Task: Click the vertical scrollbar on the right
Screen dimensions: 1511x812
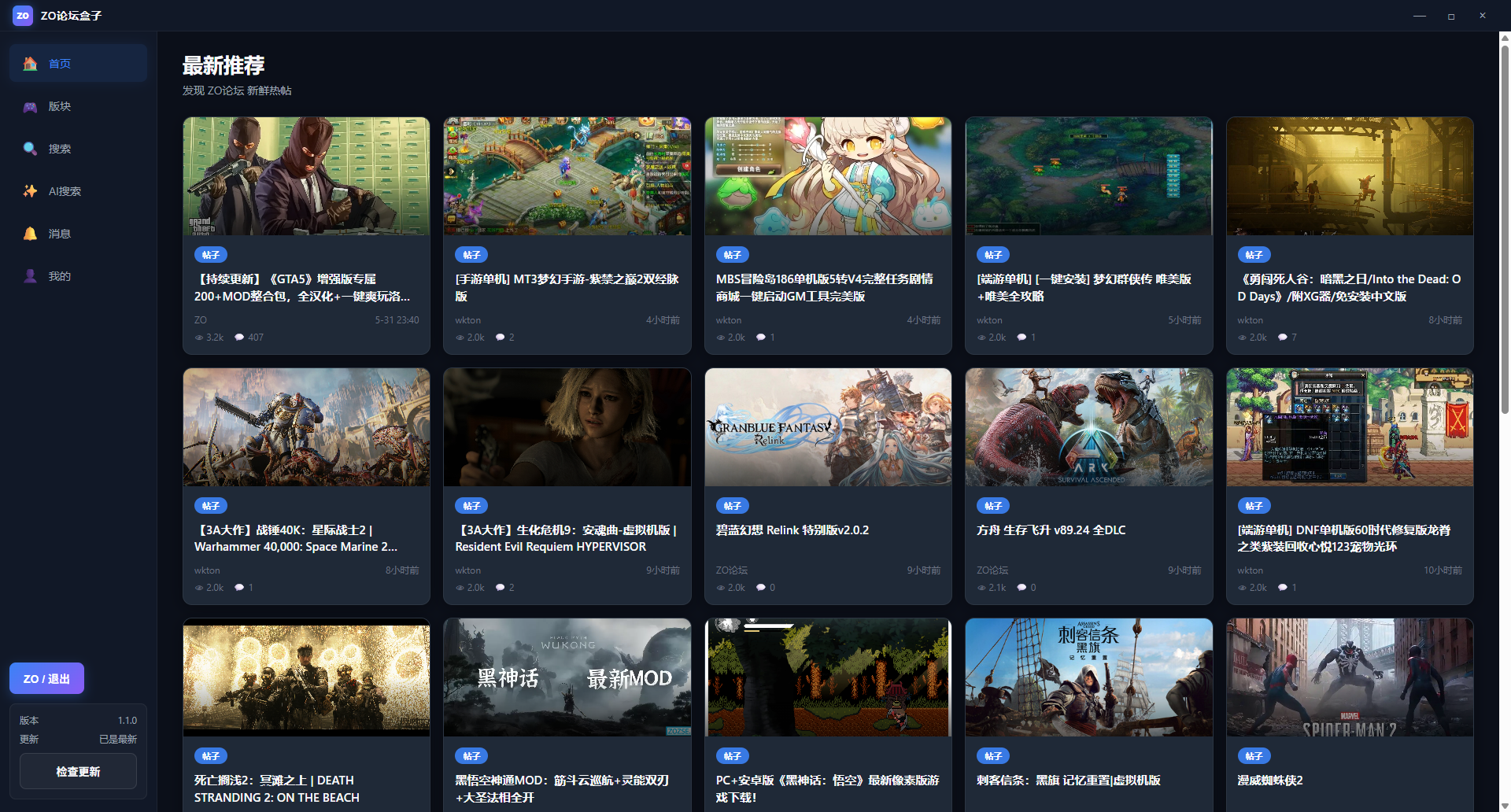Action: pyautogui.click(x=1505, y=228)
